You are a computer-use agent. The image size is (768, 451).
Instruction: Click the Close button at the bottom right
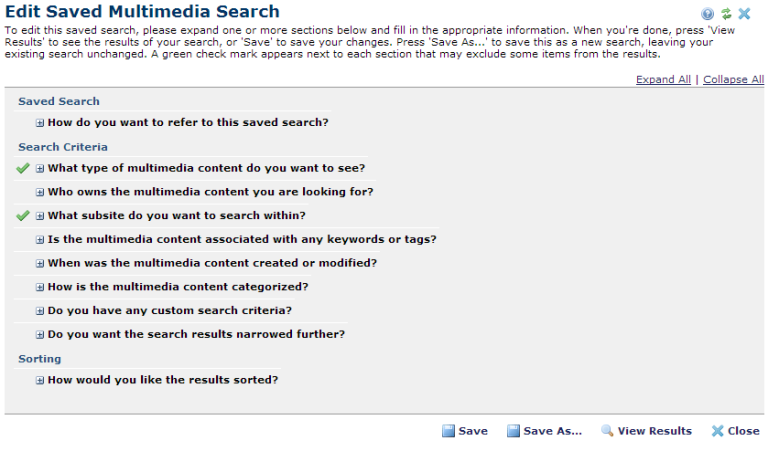tap(735, 431)
